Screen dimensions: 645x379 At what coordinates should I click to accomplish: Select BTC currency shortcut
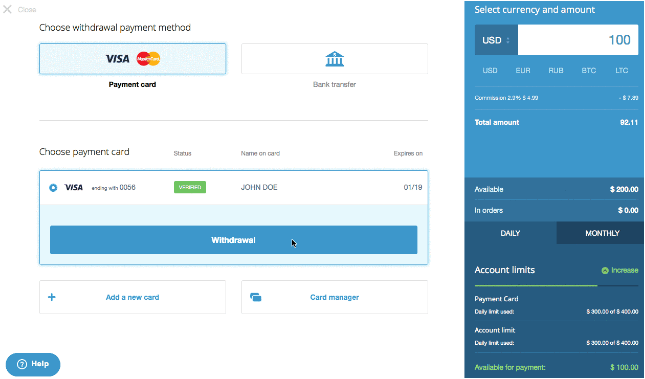(589, 70)
